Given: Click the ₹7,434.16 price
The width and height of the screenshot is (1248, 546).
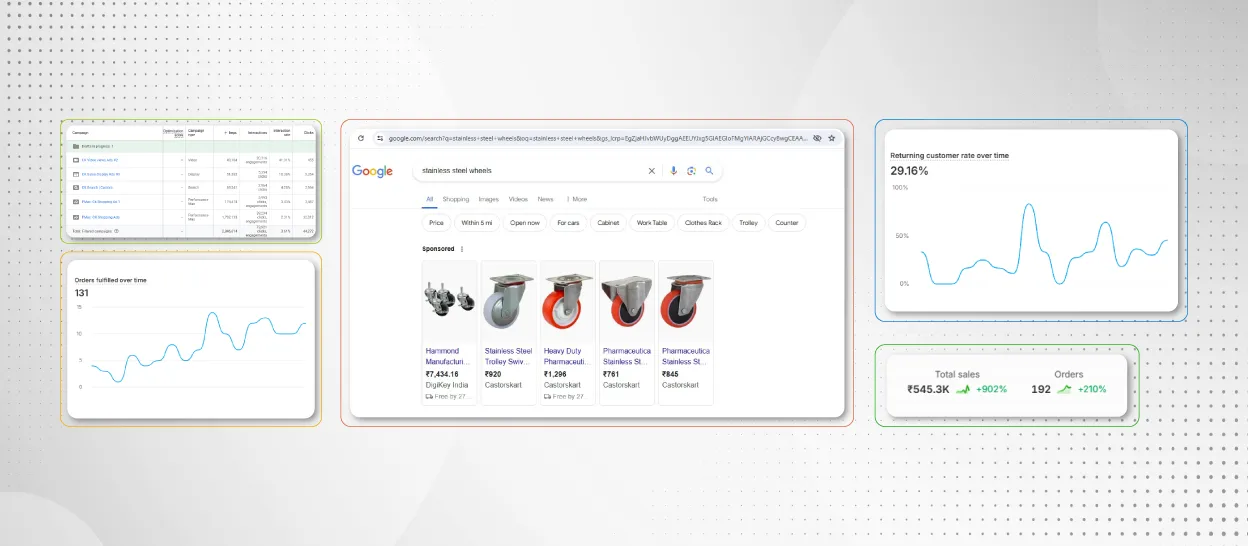Looking at the screenshot, I should coord(442,374).
